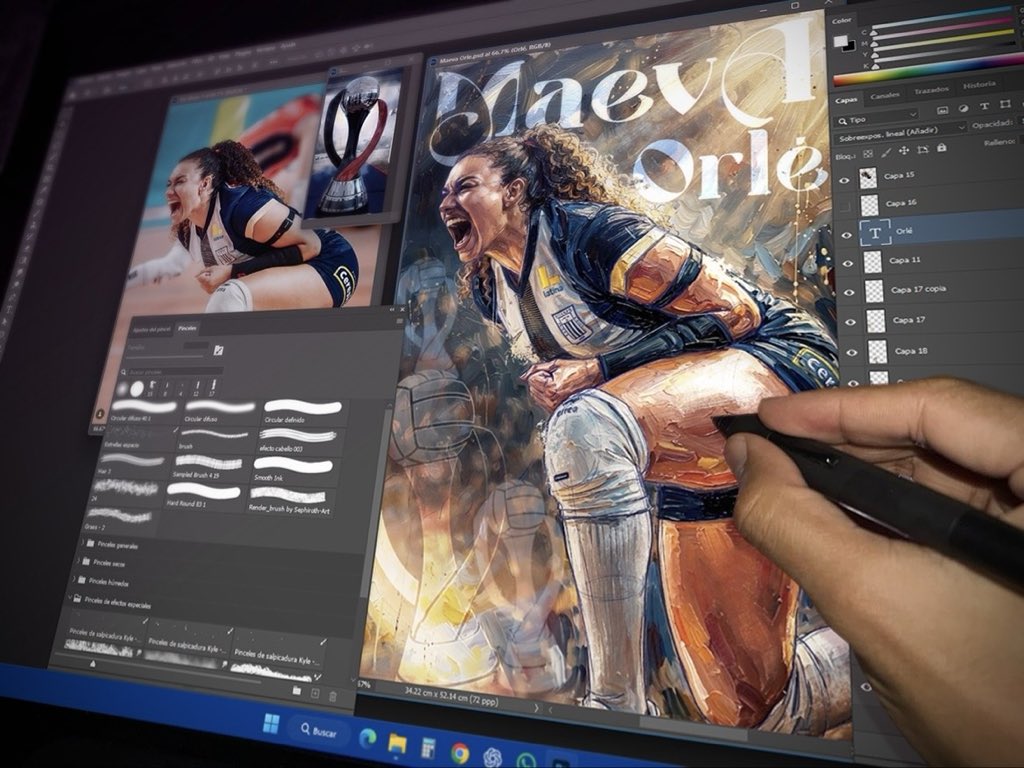Hide the Capa 11 layer

[x=848, y=264]
